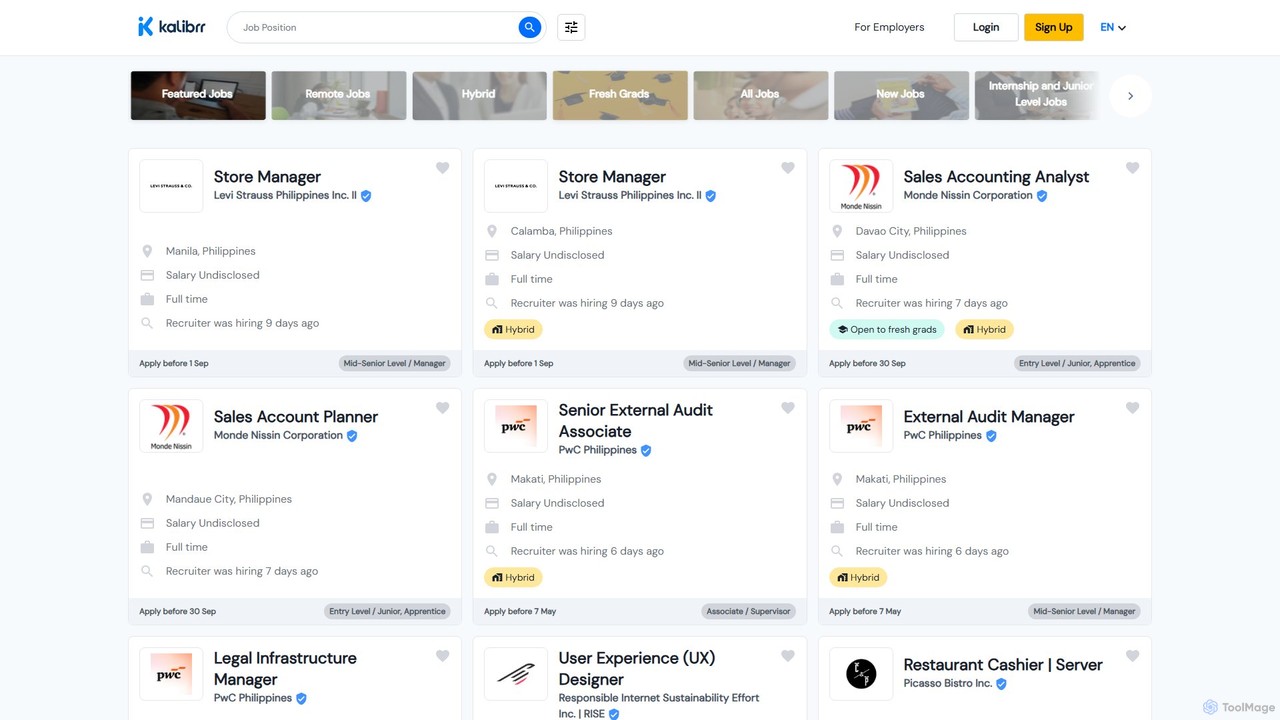
Task: Click Hybrid tag on External Audit Manager card
Action: (858, 577)
